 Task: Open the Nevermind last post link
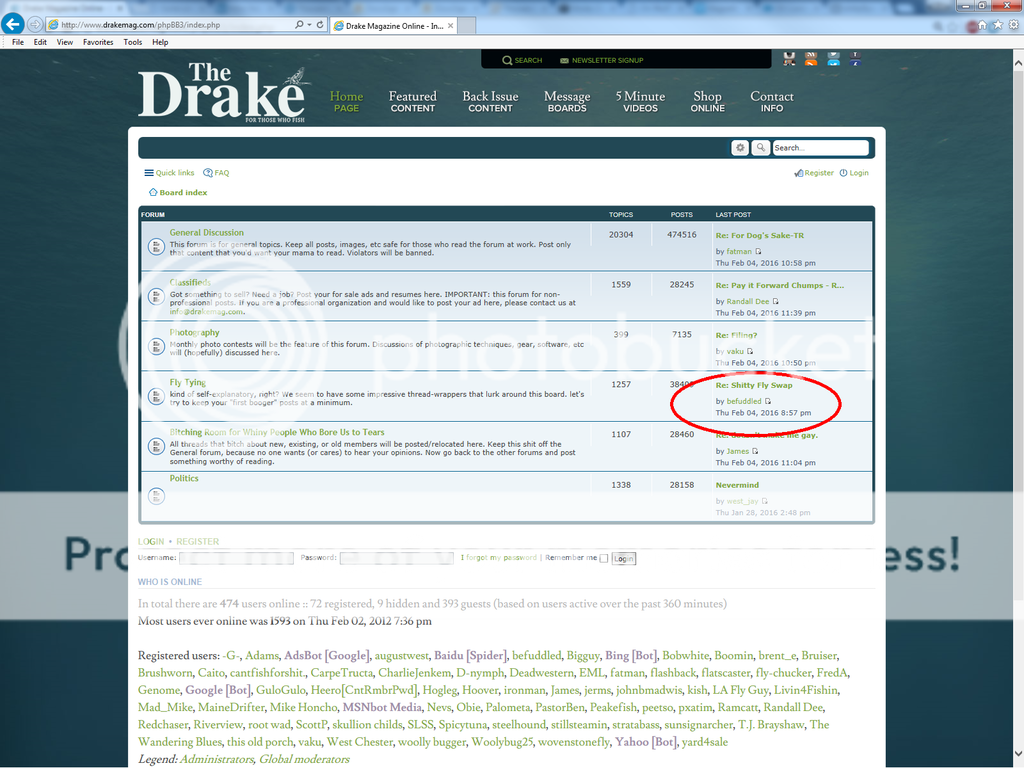coord(737,485)
